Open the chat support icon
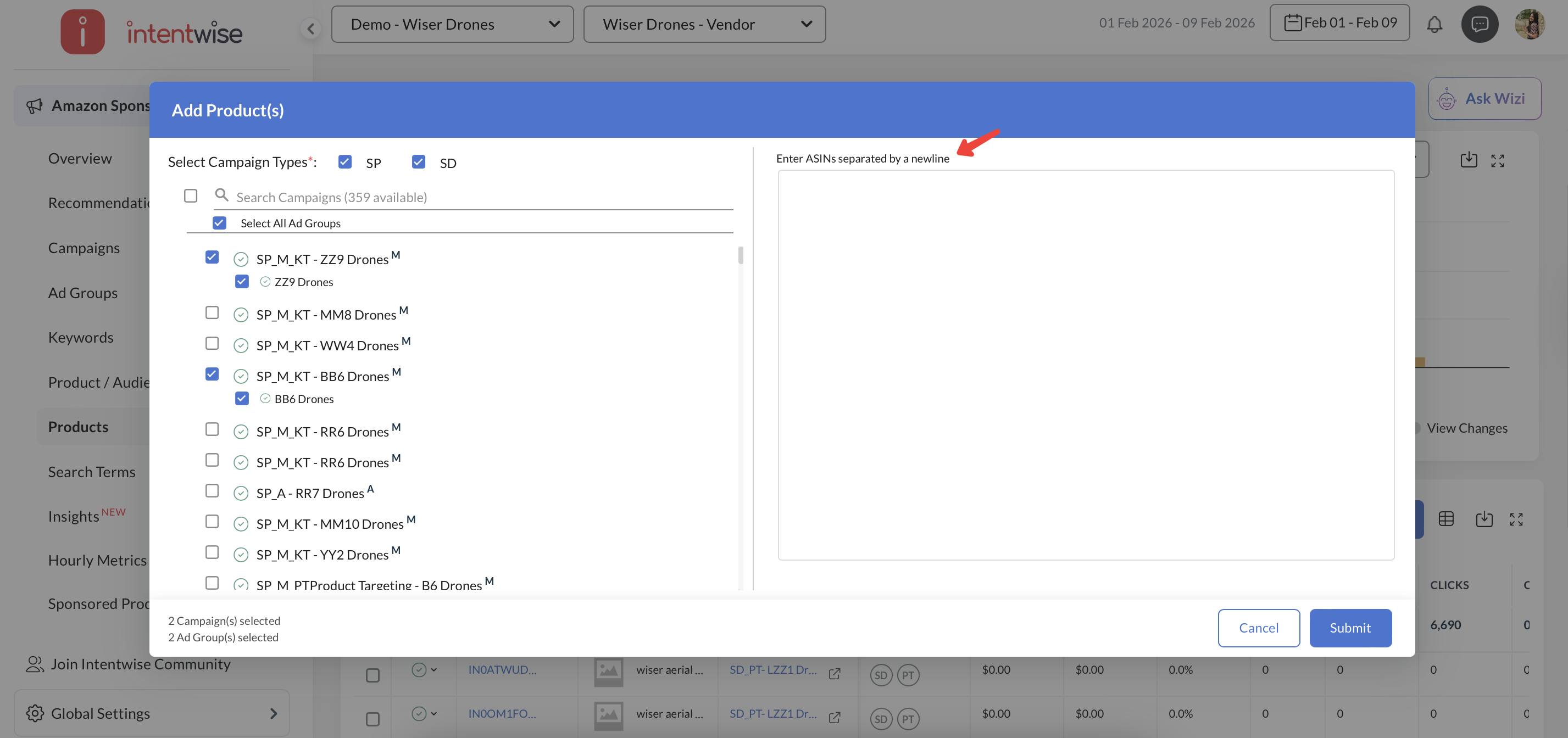The image size is (1568, 738). click(1479, 24)
